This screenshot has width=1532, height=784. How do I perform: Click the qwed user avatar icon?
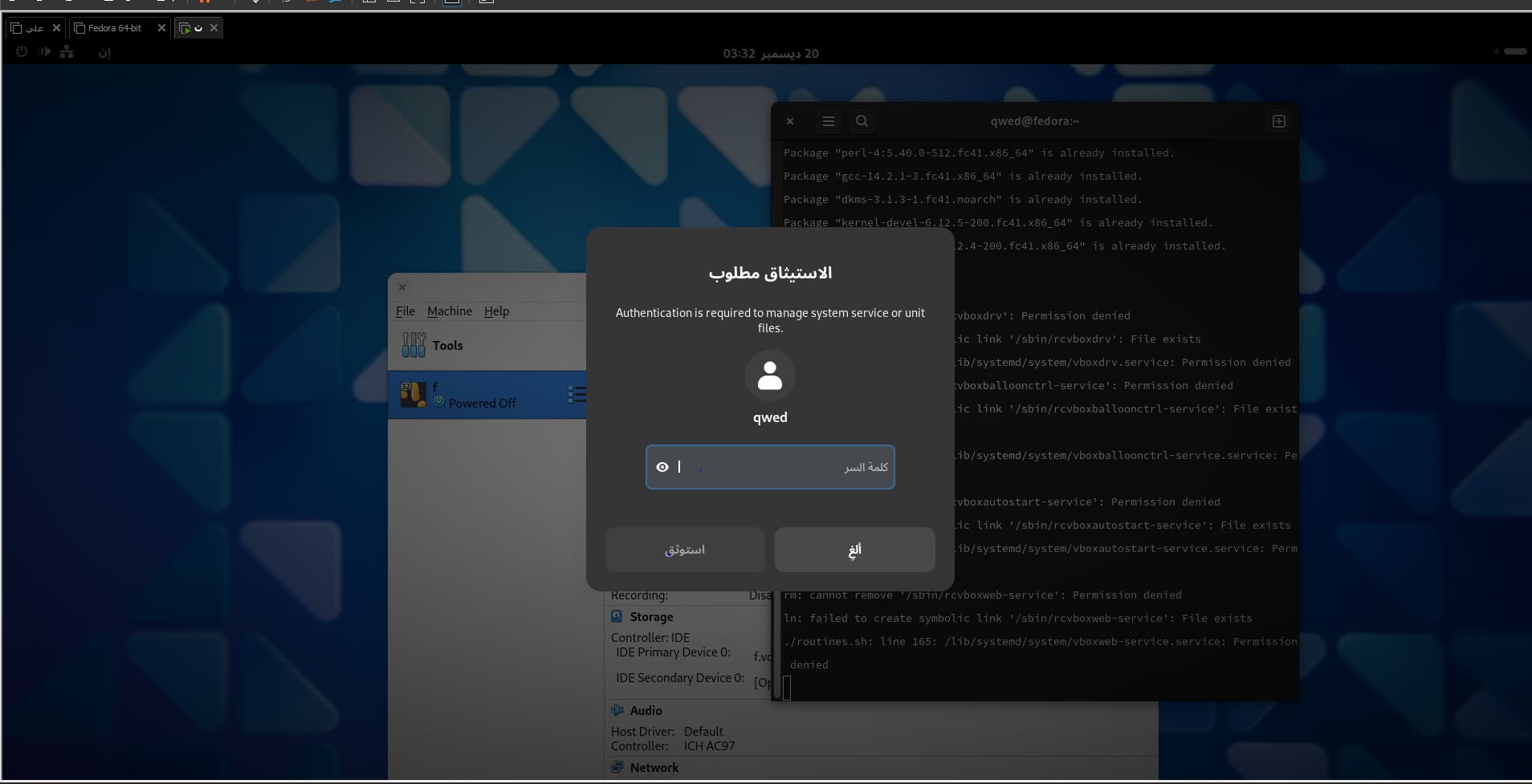coord(769,376)
